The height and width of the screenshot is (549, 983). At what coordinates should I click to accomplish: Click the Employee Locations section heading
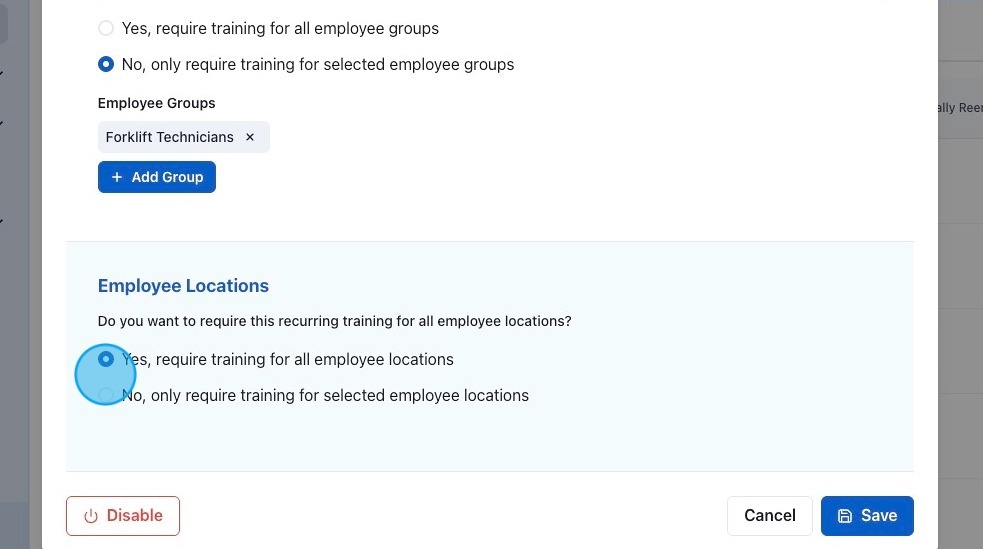pos(183,286)
